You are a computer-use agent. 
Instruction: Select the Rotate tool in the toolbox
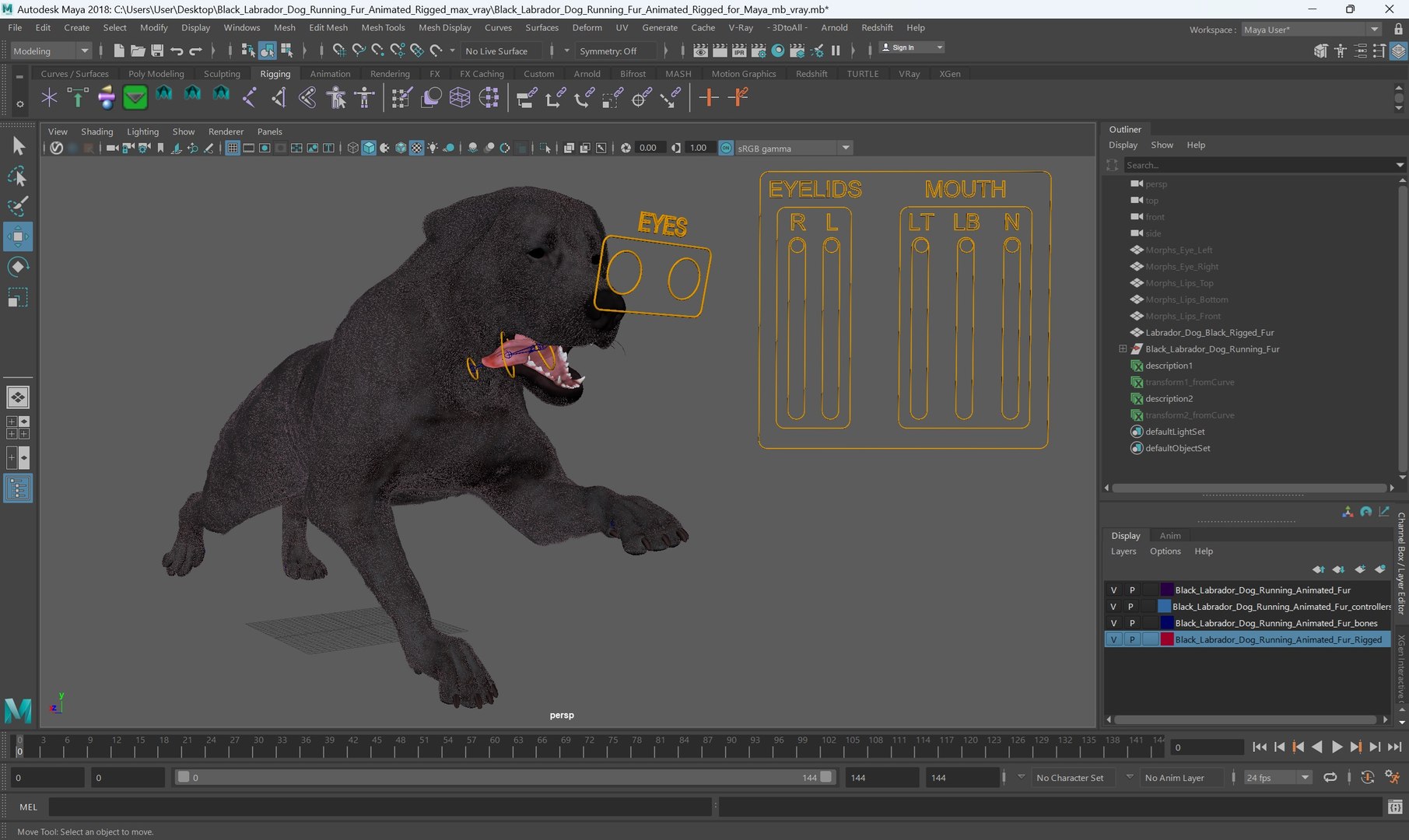point(18,267)
